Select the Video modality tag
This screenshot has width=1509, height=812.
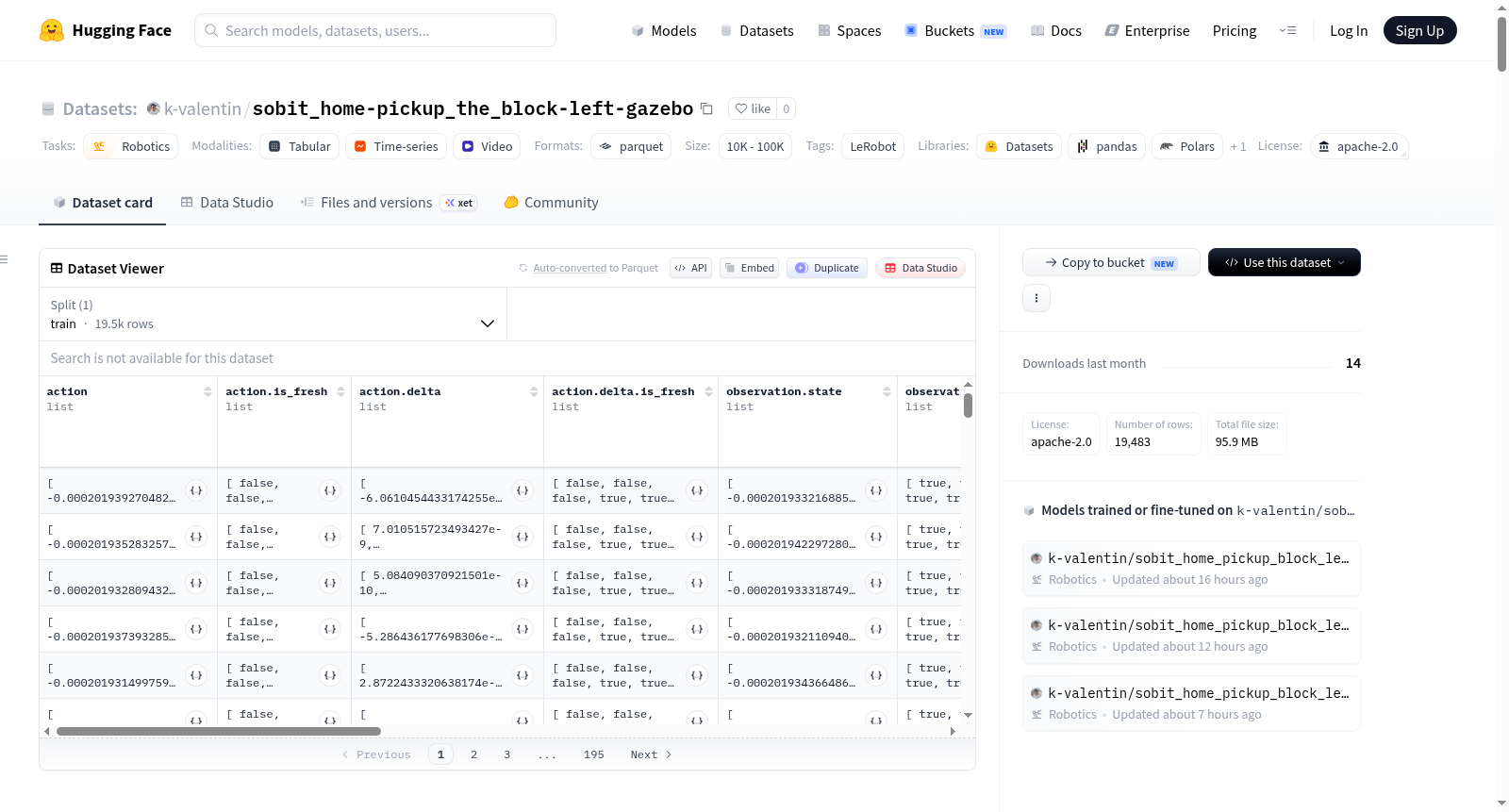click(487, 146)
